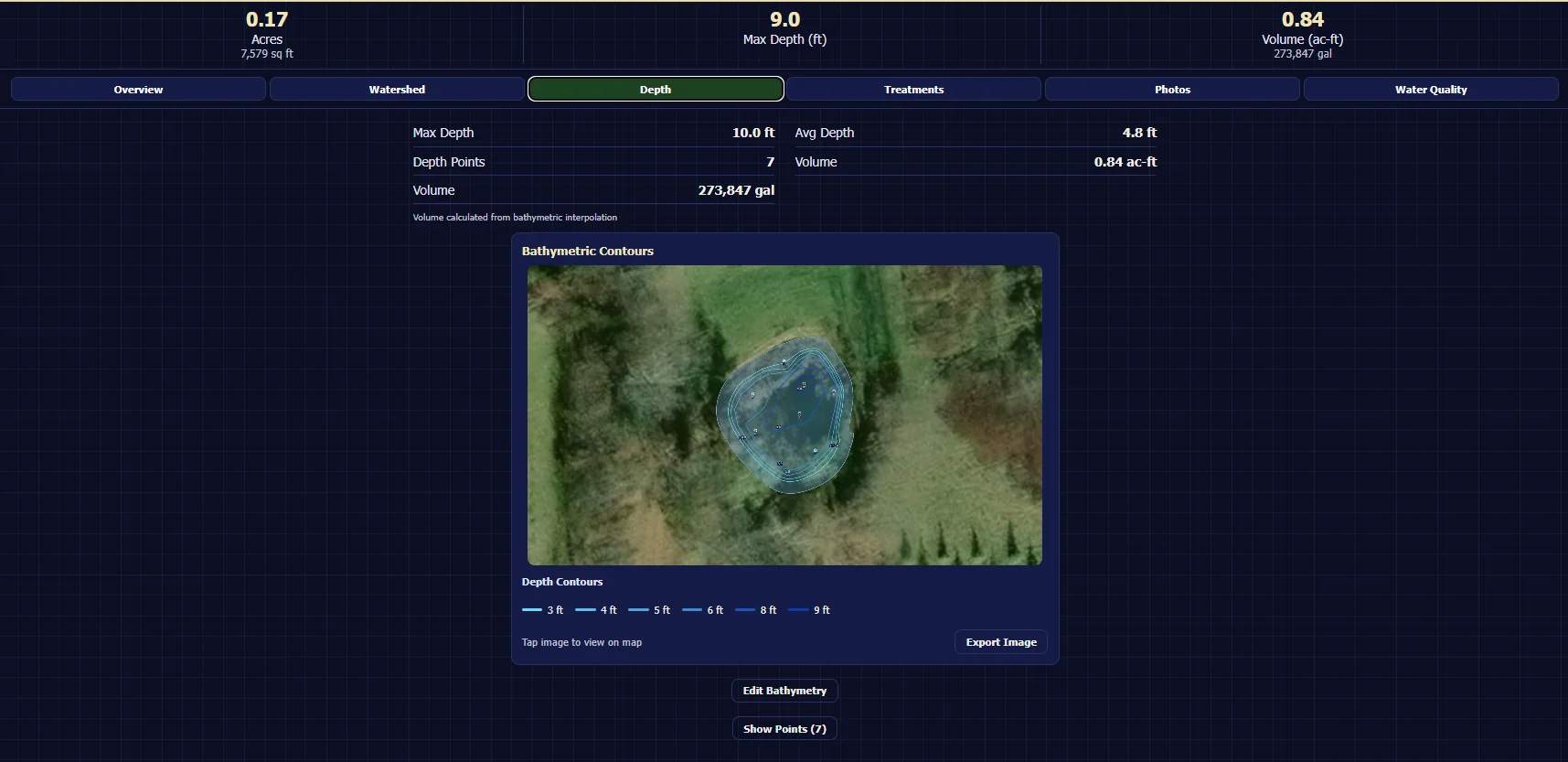Click the 'Avg Depth' label

coord(825,133)
